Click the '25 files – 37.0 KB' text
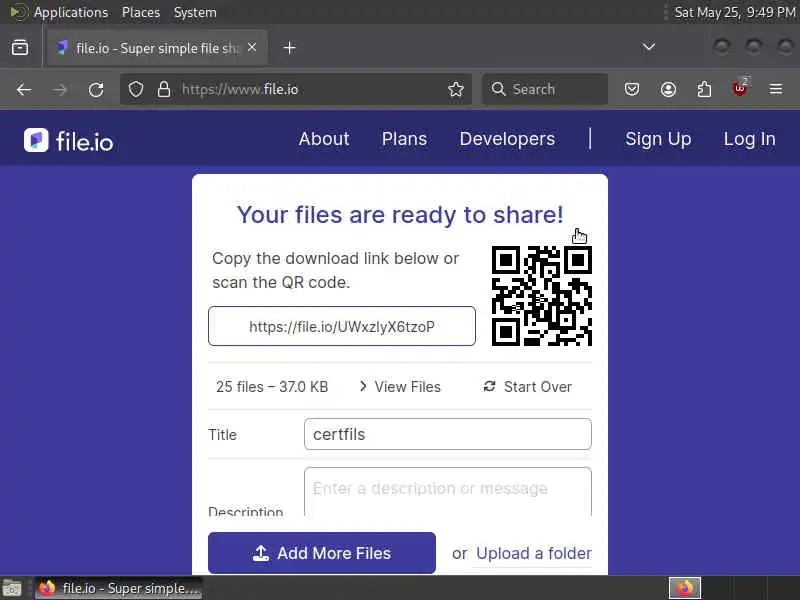Screen dimensions: 800x600 [272, 387]
